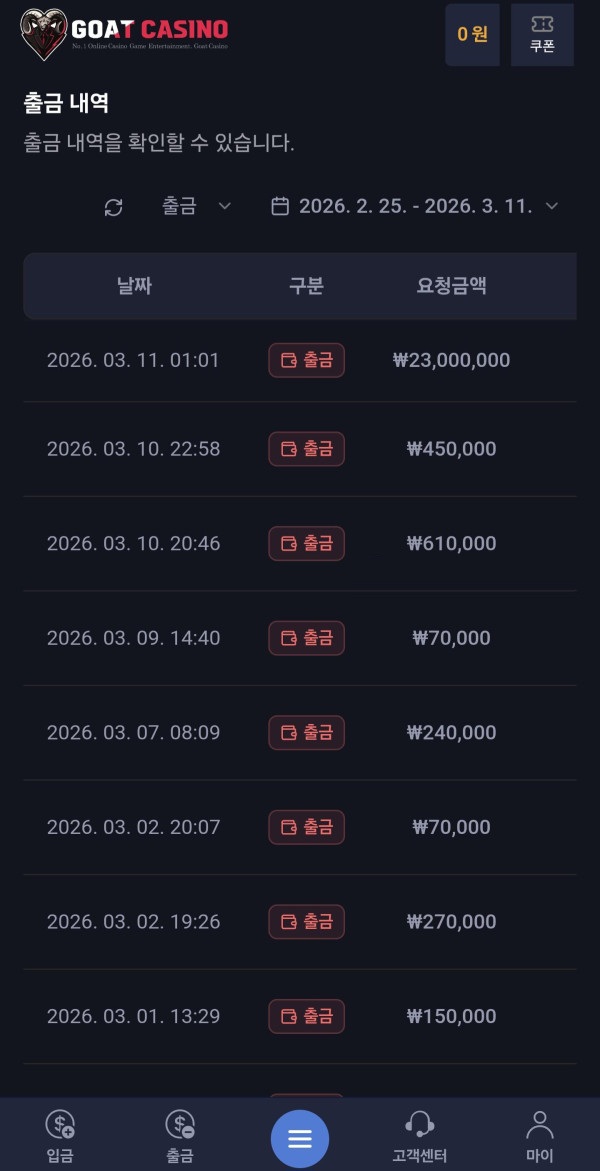Open the calendar icon for date range
Screen dimensions: 600x1171
click(x=281, y=206)
